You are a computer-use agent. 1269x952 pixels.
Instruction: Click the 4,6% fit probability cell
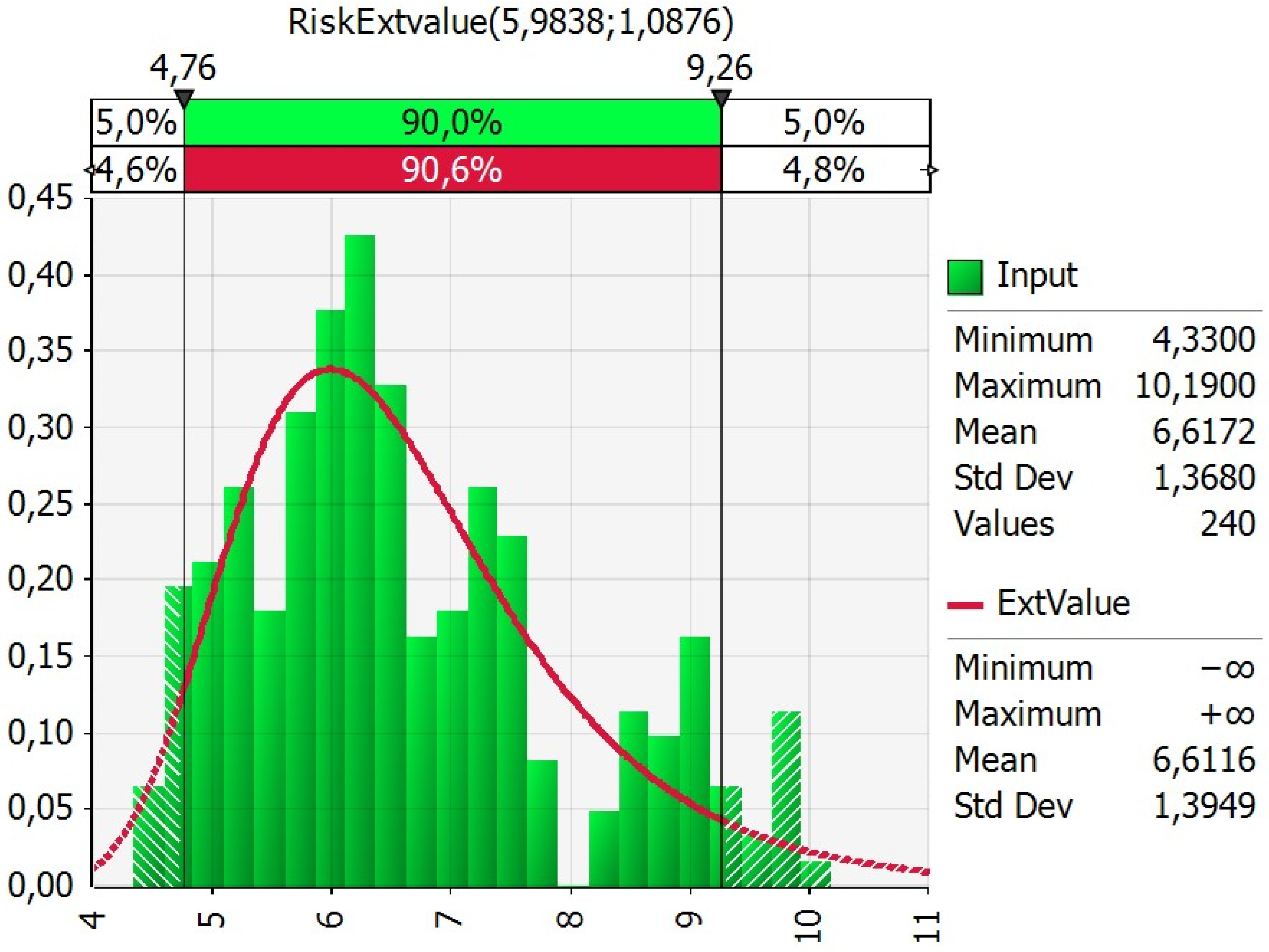137,170
